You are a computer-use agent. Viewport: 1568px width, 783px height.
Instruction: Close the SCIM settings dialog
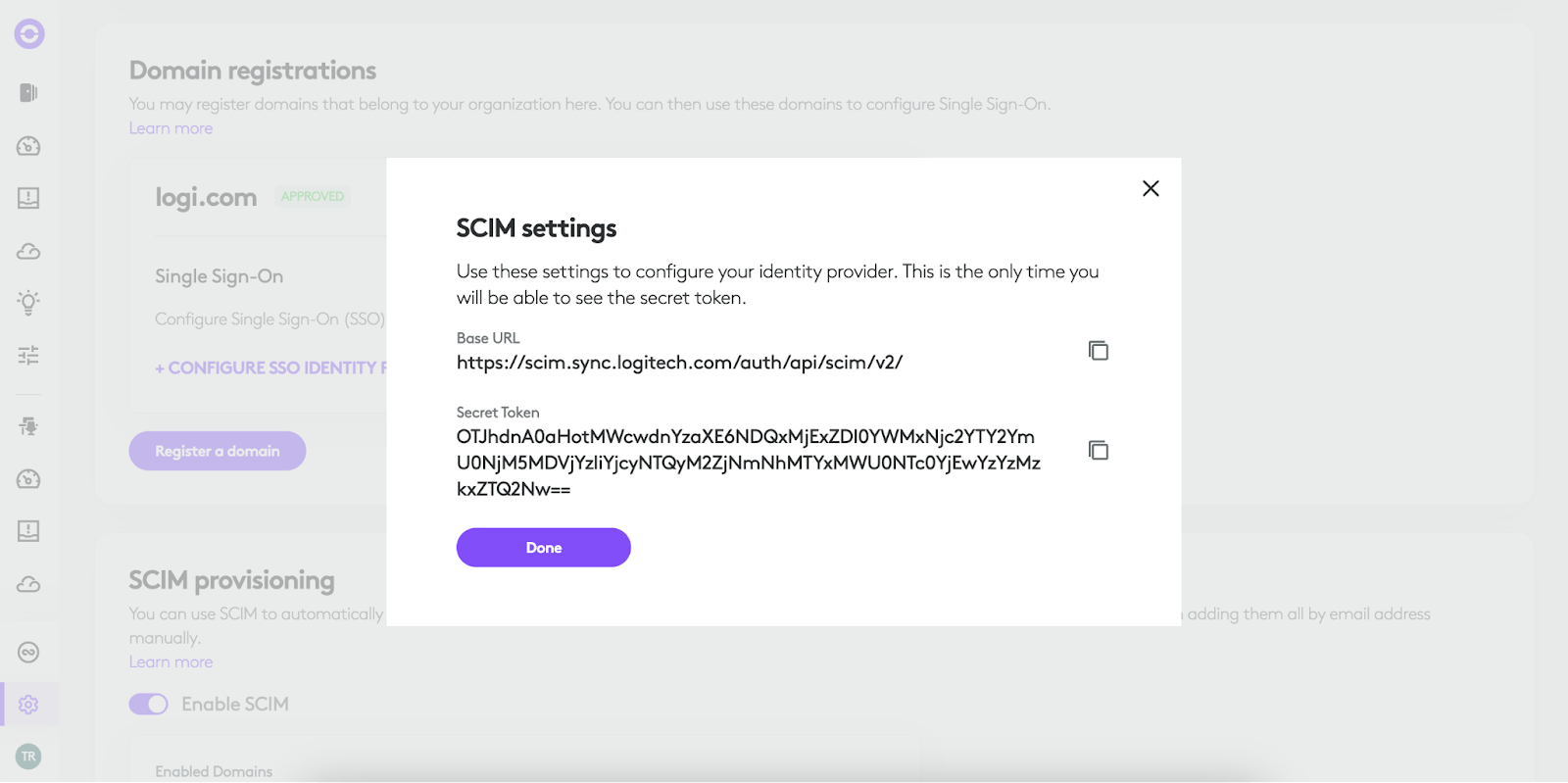(1151, 188)
